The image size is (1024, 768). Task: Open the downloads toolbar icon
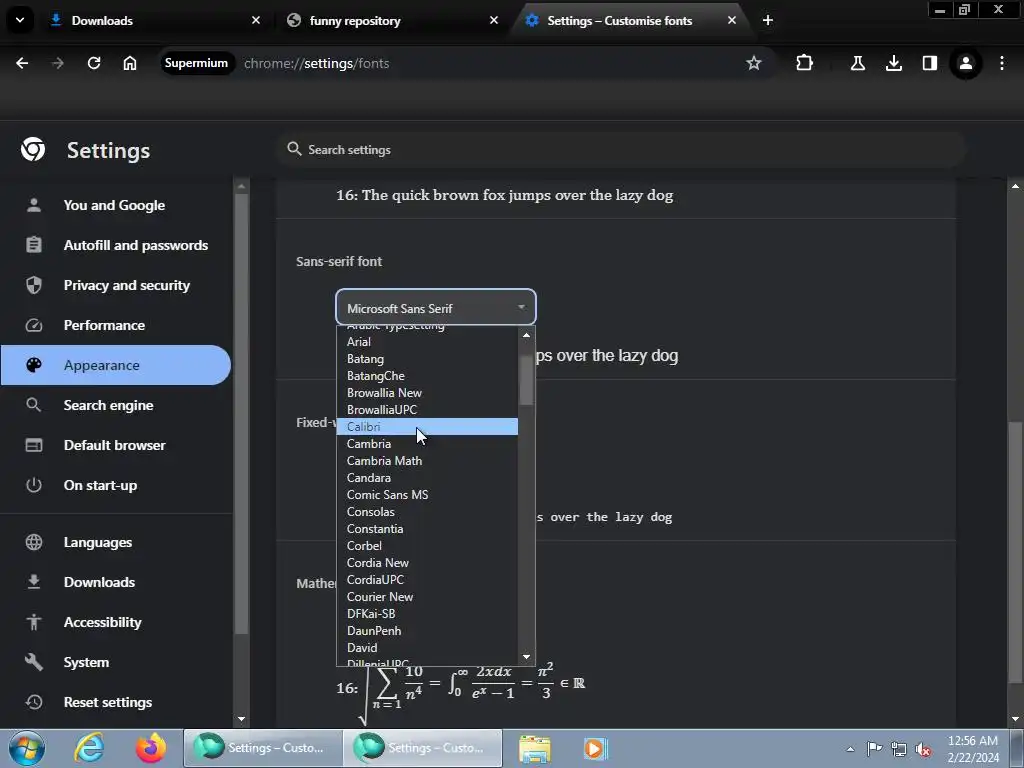pyautogui.click(x=894, y=63)
